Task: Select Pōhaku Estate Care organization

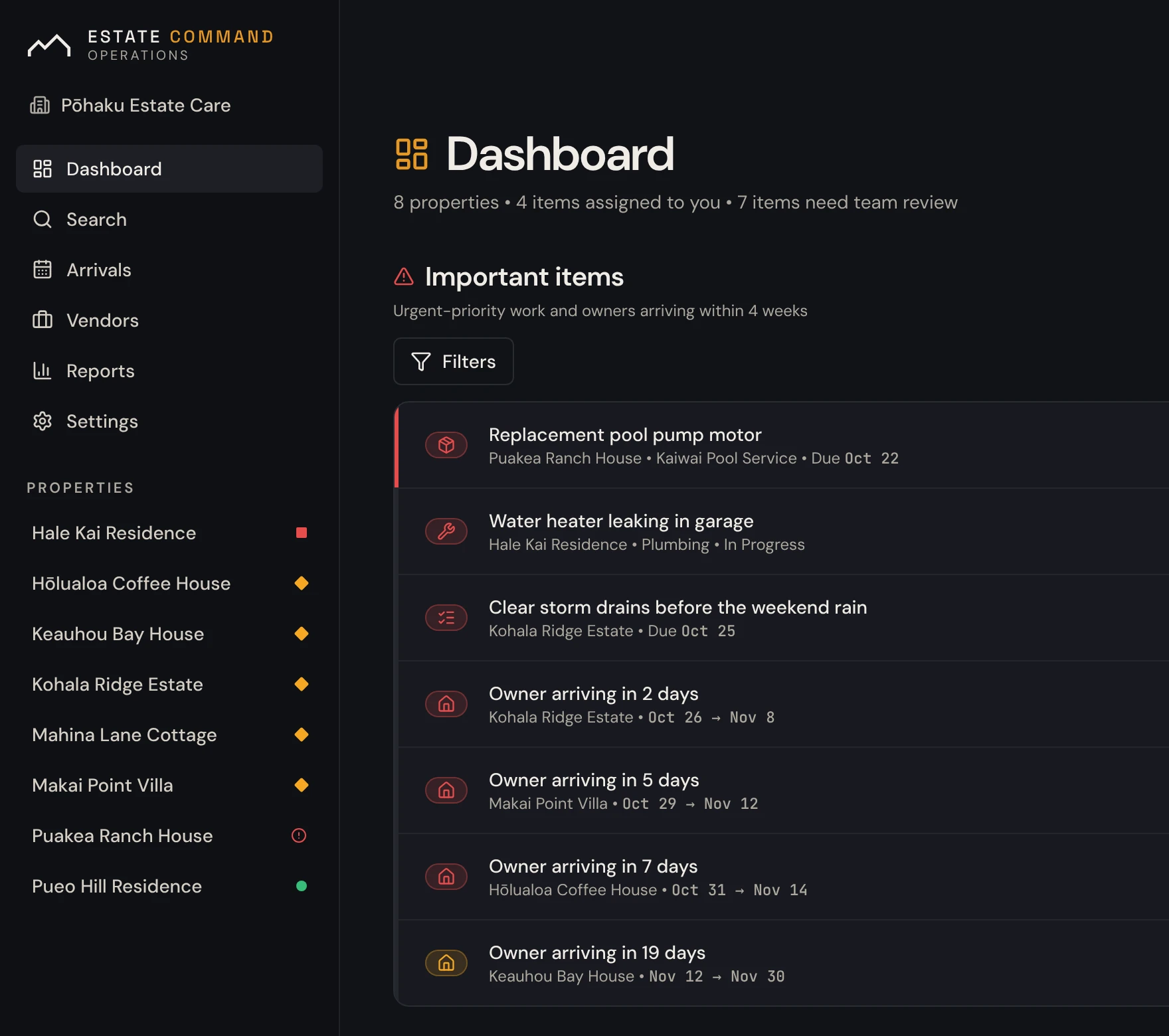Action: click(x=130, y=105)
